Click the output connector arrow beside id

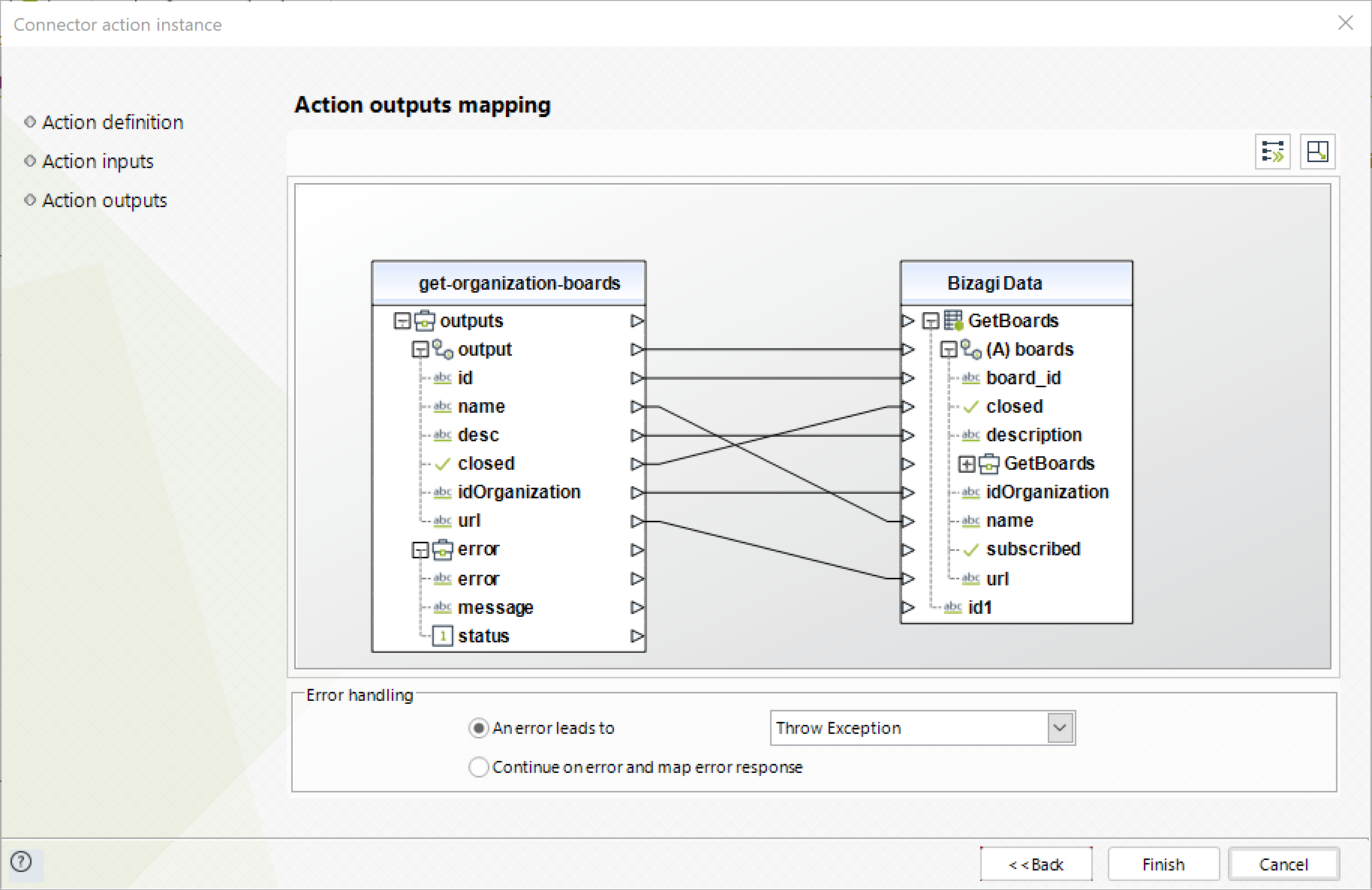pyautogui.click(x=637, y=378)
